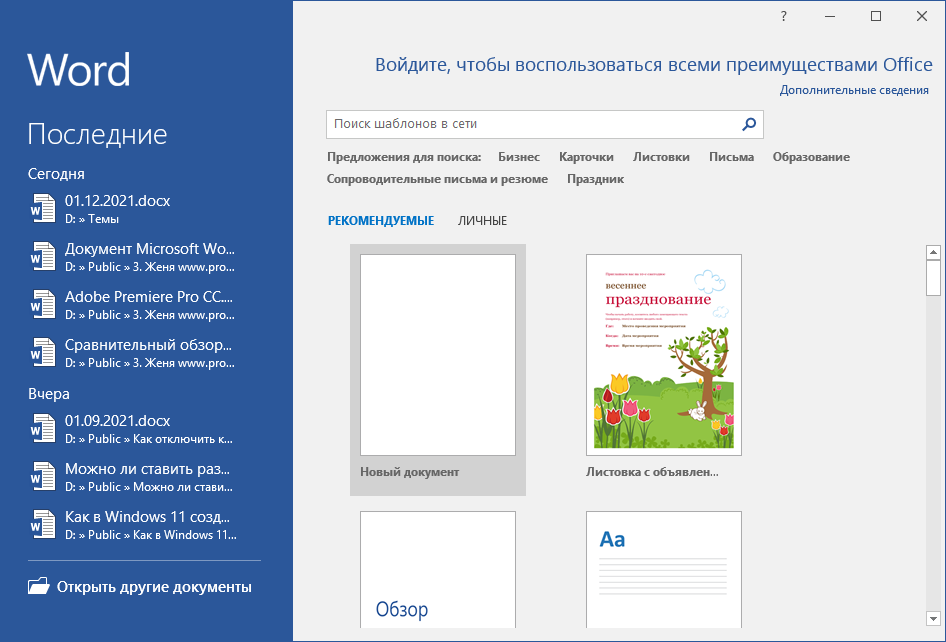Click Войдите, чтобы воспользоваться всеми преимуществами Office

pos(653,65)
